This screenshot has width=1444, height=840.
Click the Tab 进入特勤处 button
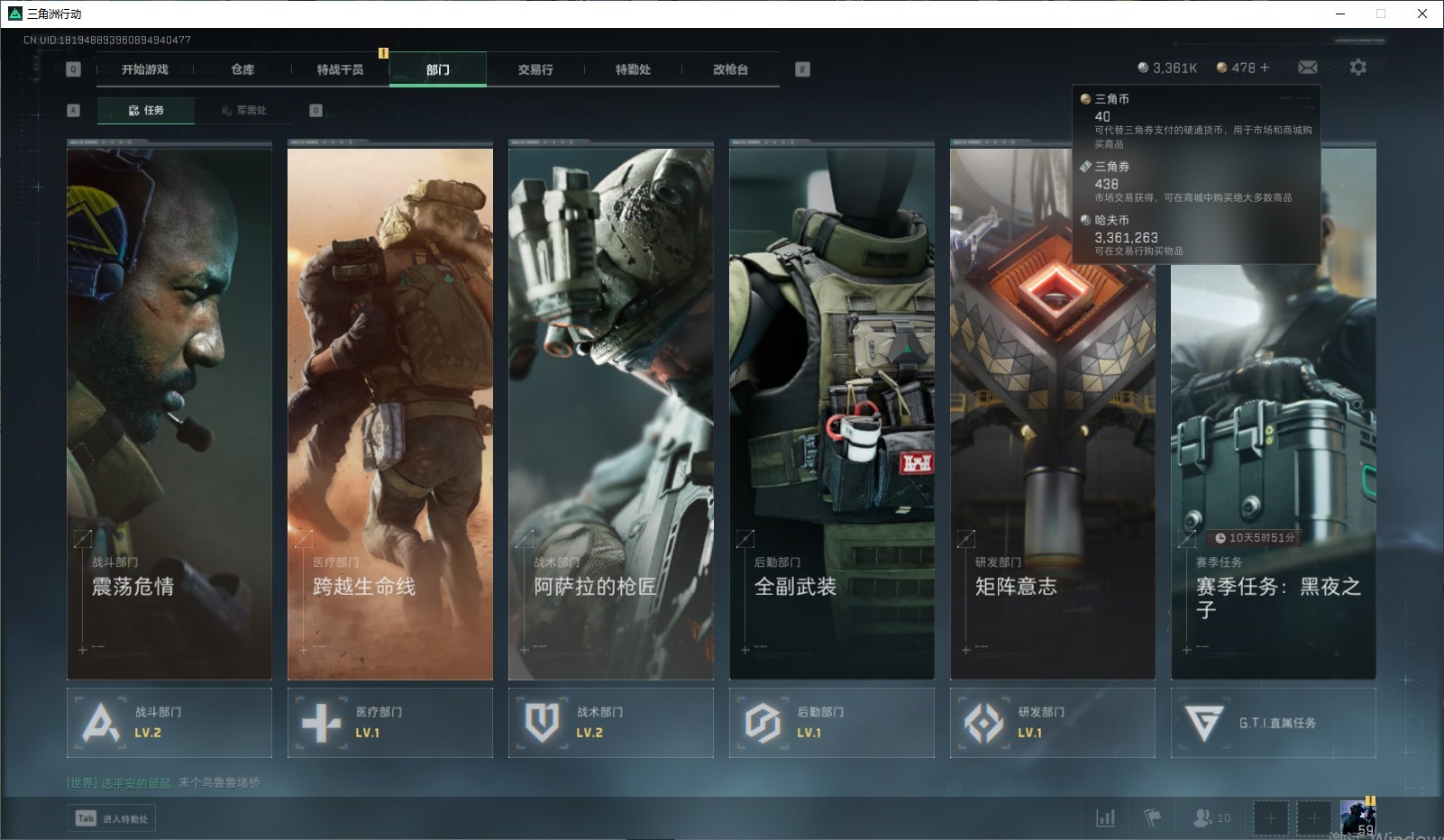(x=112, y=818)
